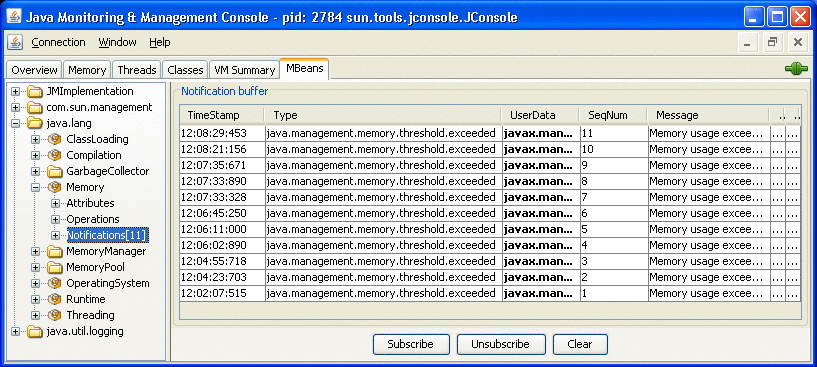Image resolution: width=817 pixels, height=367 pixels.
Task: Click the java.util.logging folder icon
Action: (x=35, y=331)
